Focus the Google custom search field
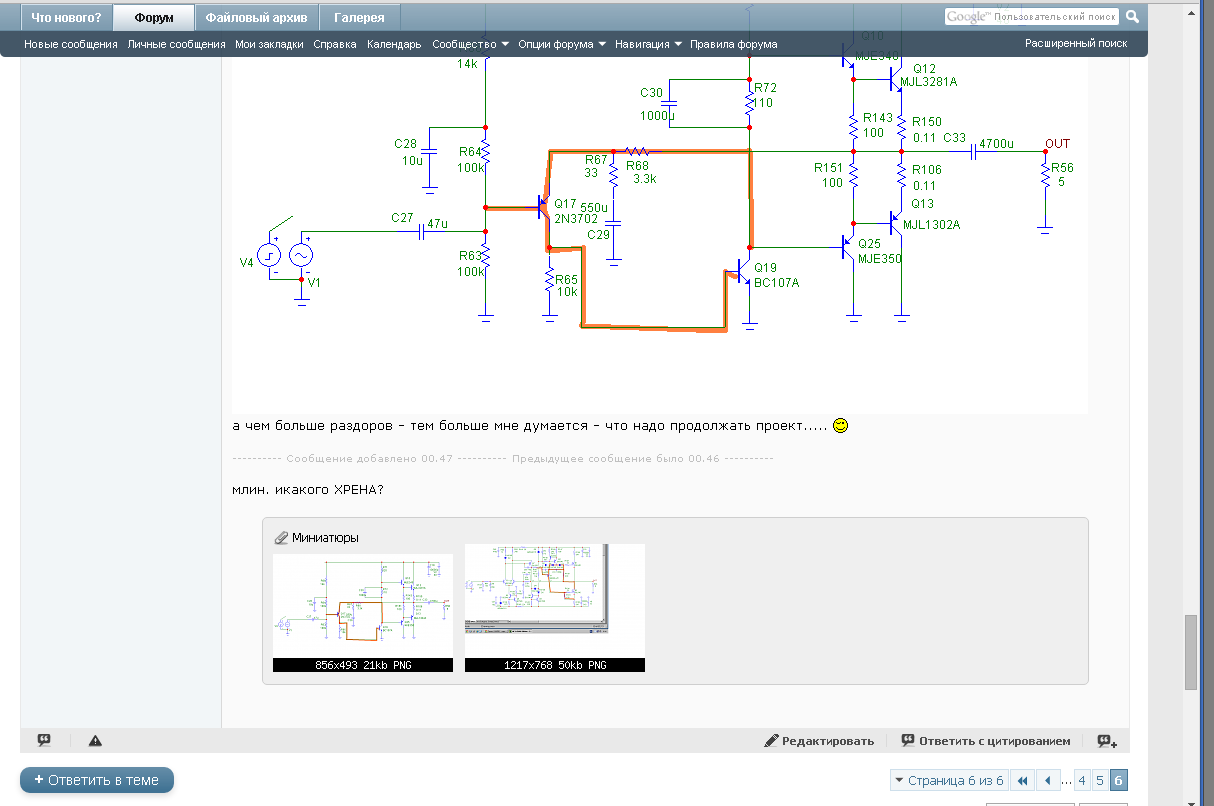Screen dimensions: 1214x806 click(x=1032, y=16)
